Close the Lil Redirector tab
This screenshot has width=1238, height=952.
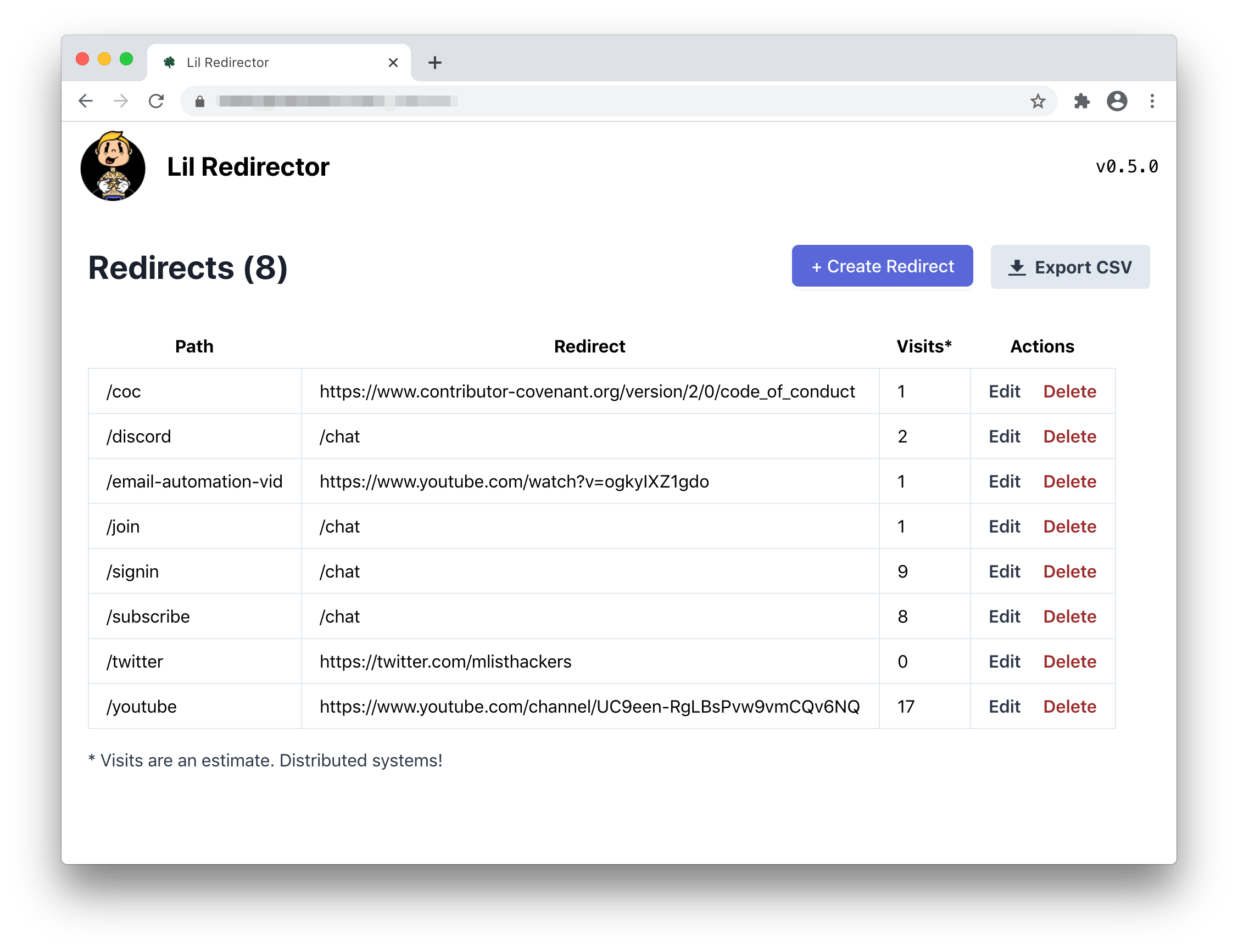click(x=393, y=63)
